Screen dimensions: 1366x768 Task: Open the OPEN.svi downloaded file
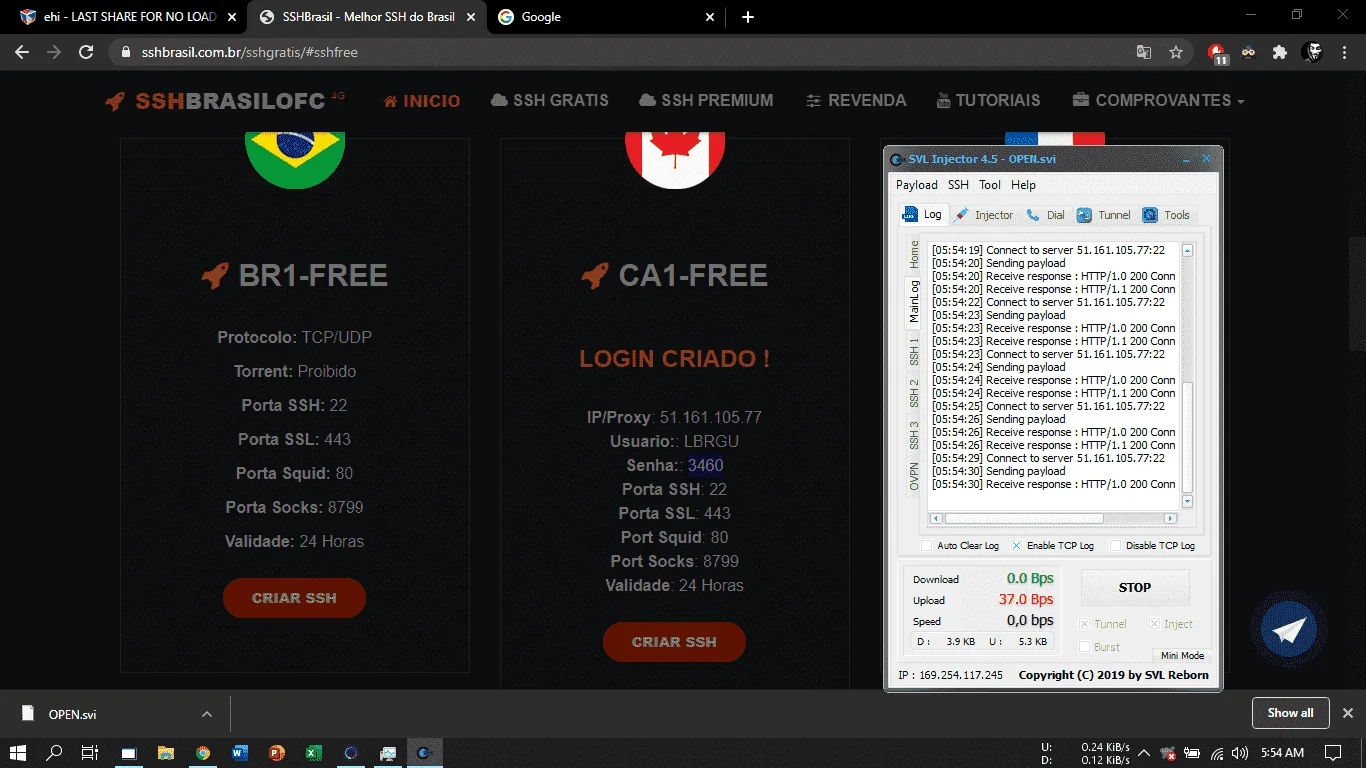click(x=72, y=714)
